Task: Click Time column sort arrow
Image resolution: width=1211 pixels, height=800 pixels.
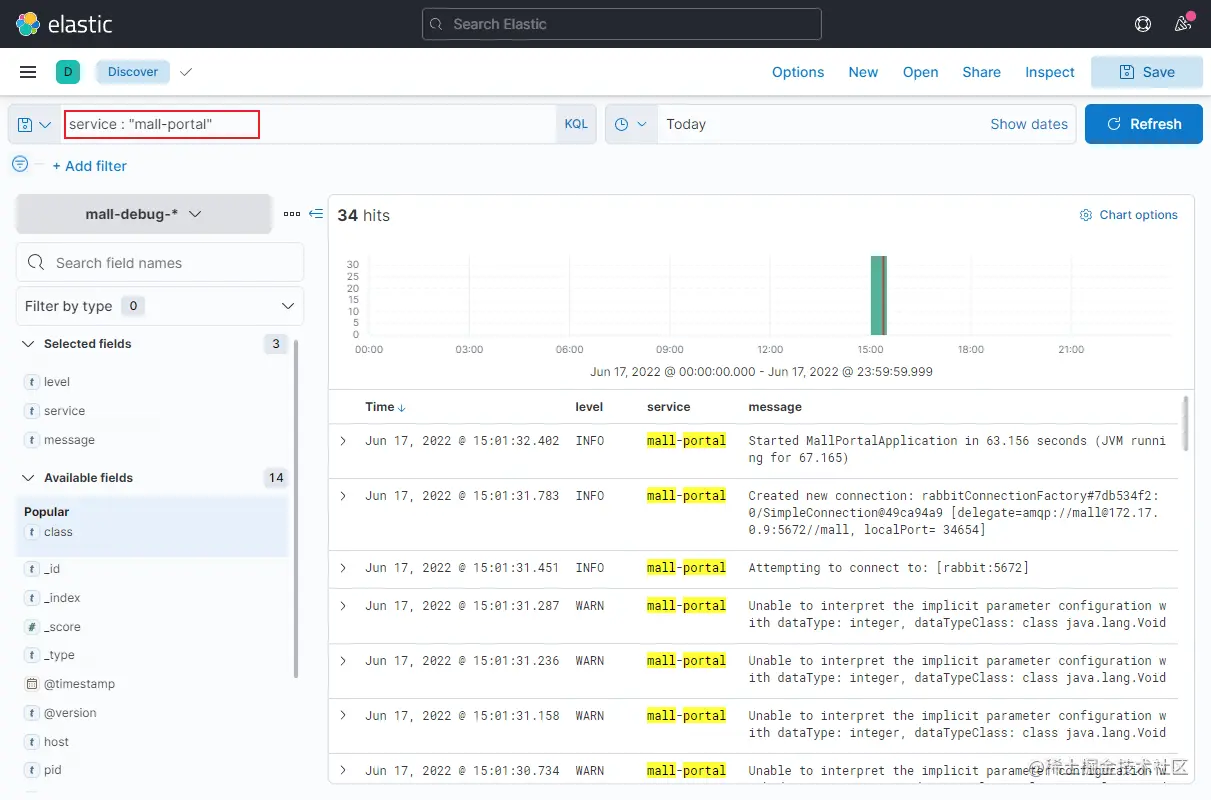Action: click(402, 408)
